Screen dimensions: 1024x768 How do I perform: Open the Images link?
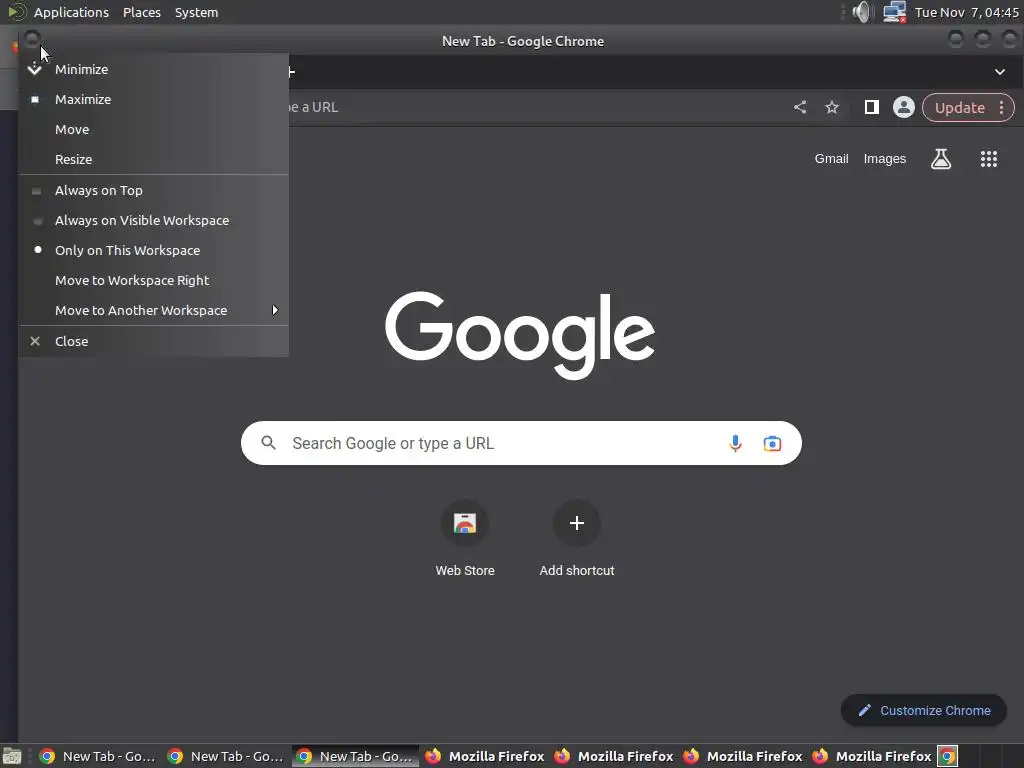[x=885, y=159]
